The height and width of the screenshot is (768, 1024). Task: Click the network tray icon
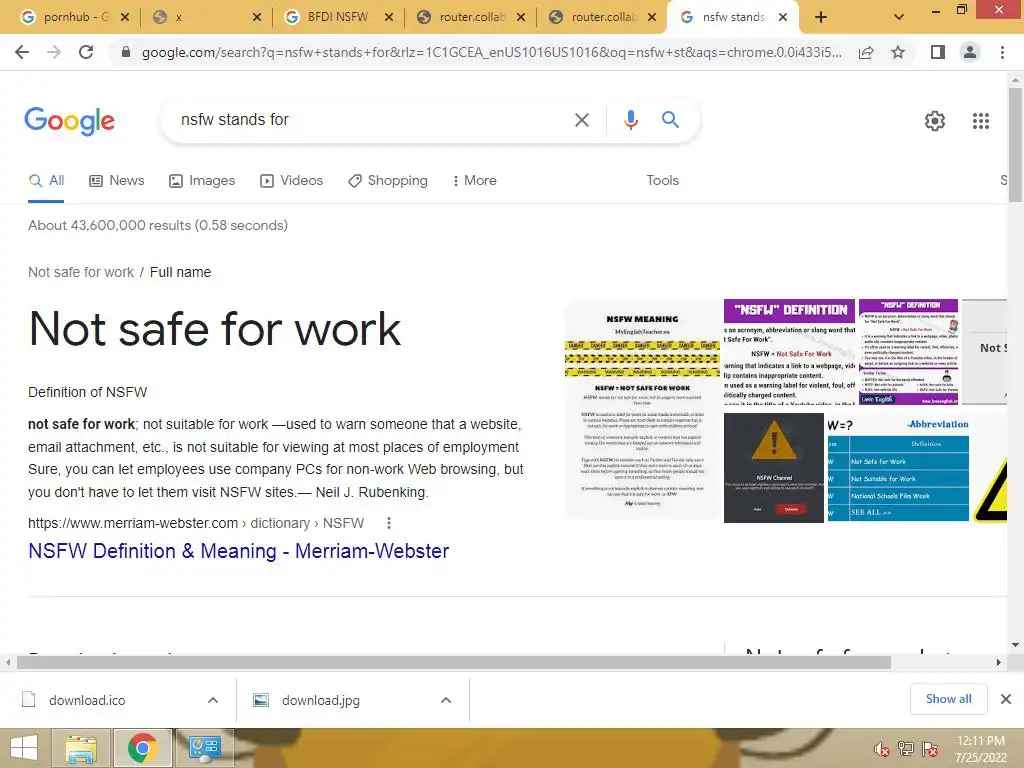click(x=906, y=749)
